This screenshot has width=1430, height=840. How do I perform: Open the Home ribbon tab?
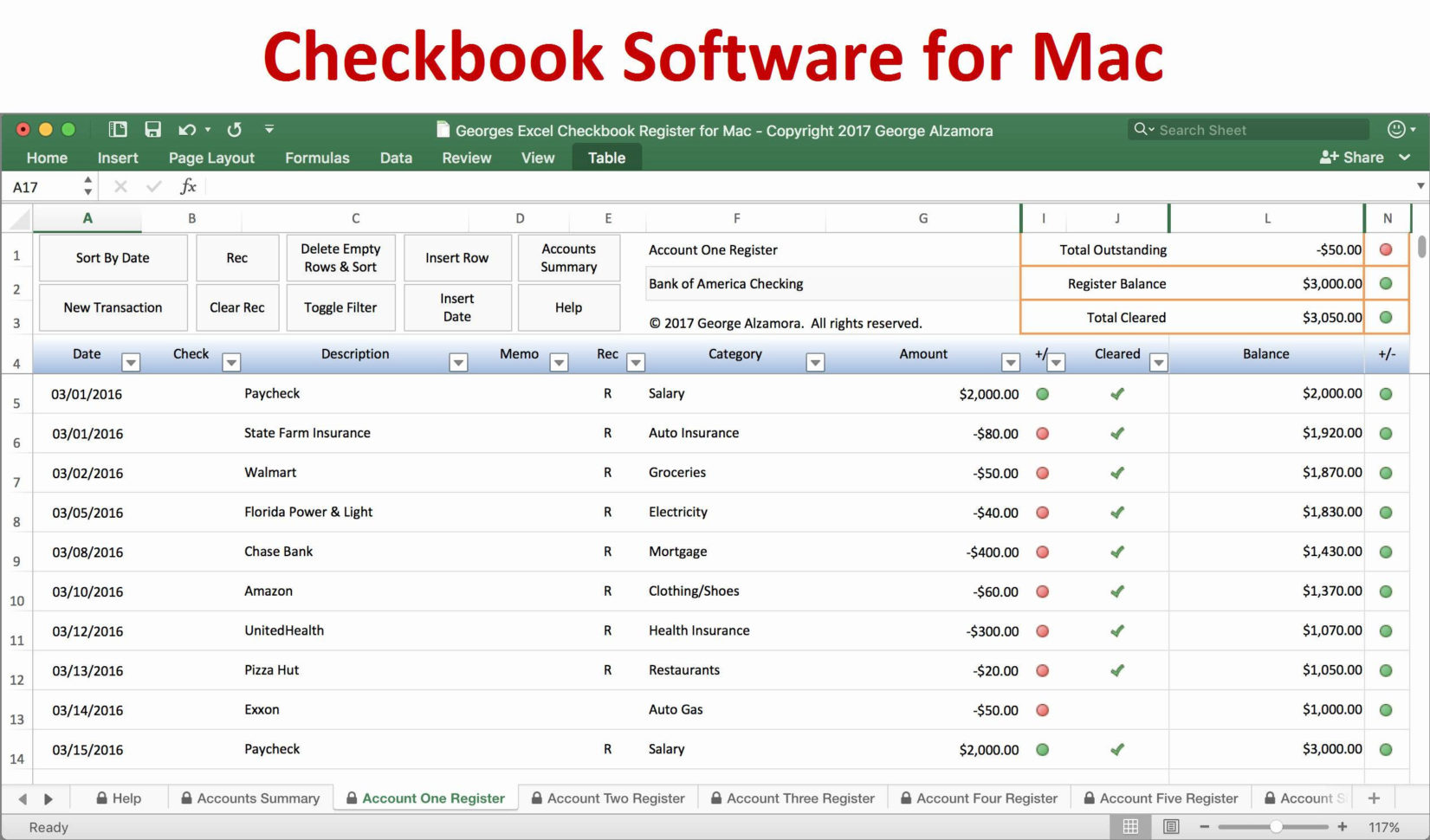(47, 158)
